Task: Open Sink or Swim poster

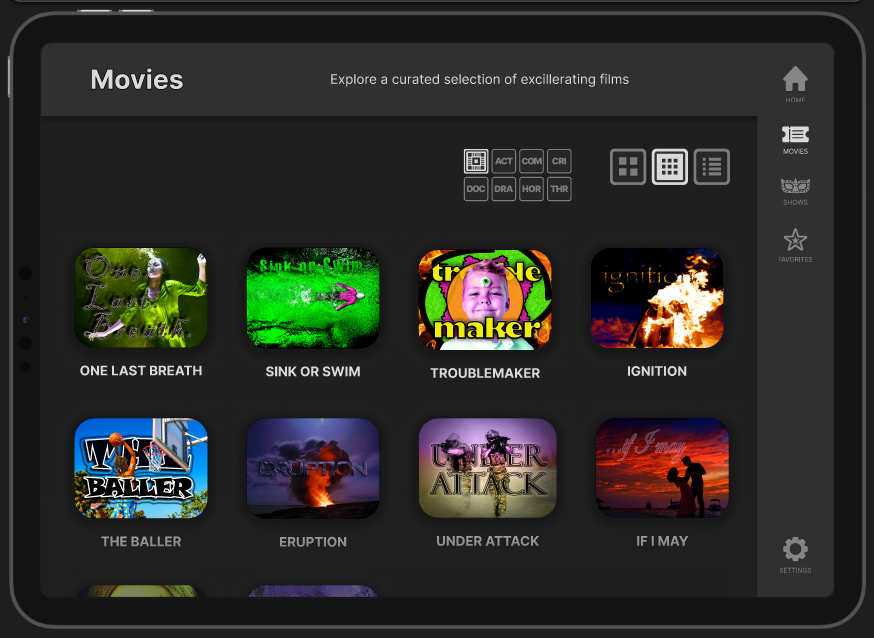Action: (x=313, y=298)
